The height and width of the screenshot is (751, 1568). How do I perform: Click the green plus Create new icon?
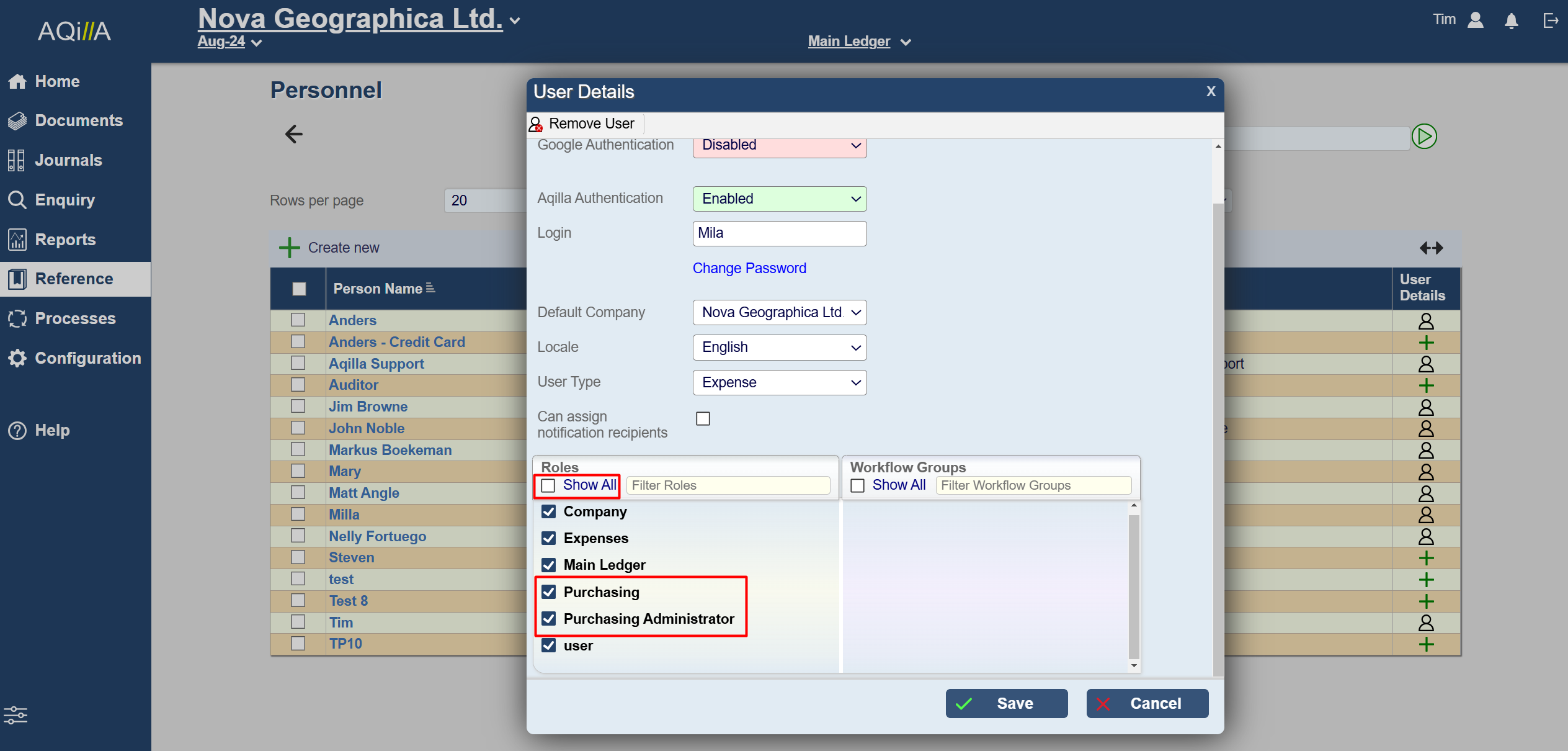pos(289,248)
